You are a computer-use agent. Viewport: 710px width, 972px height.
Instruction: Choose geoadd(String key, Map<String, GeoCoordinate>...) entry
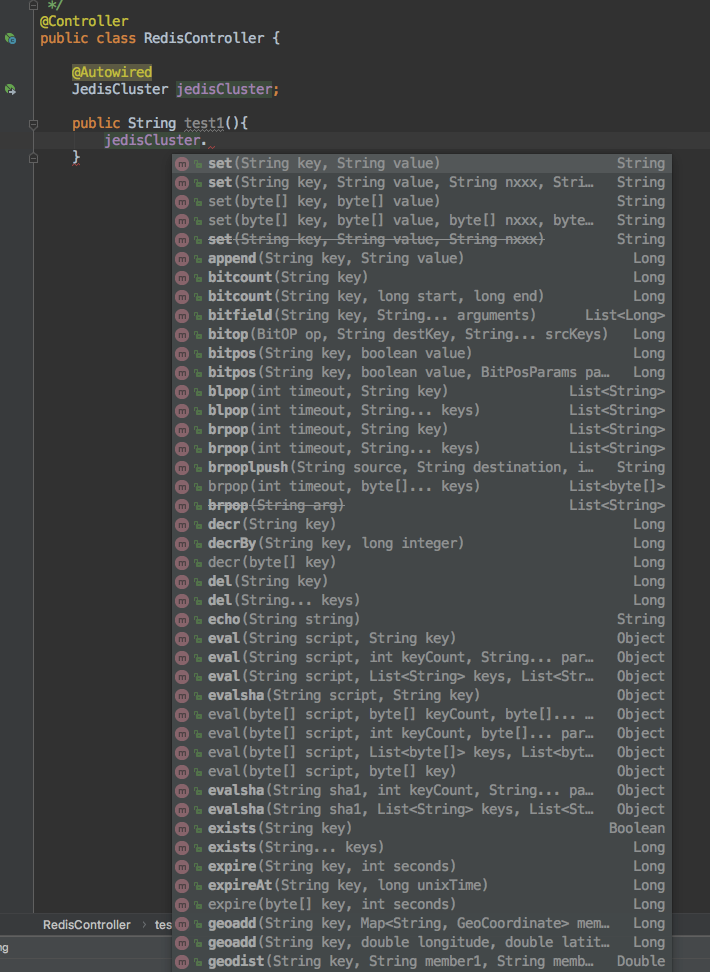422,924
